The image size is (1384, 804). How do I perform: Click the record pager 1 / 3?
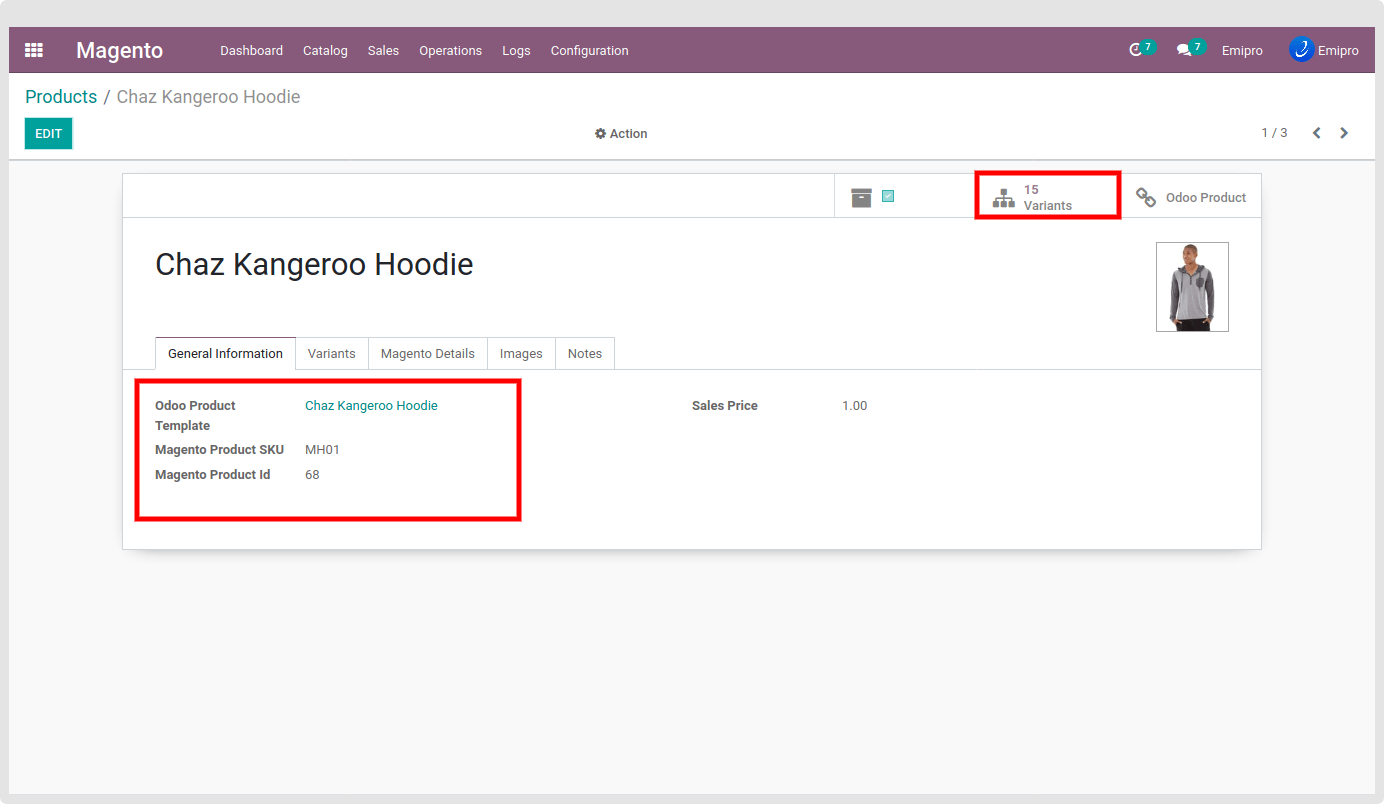pyautogui.click(x=1274, y=133)
